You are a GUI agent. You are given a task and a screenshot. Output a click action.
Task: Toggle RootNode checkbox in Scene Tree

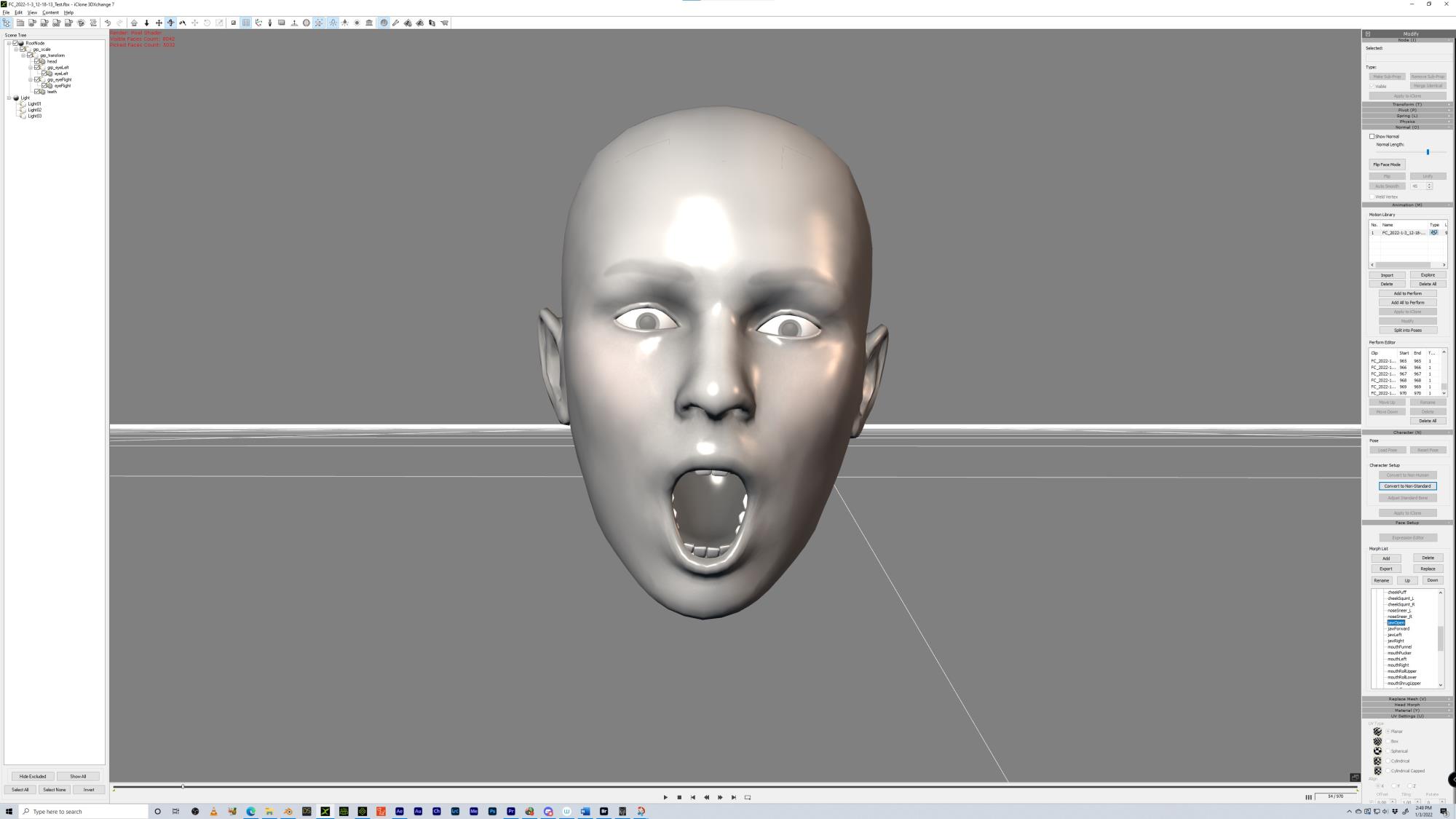15,43
